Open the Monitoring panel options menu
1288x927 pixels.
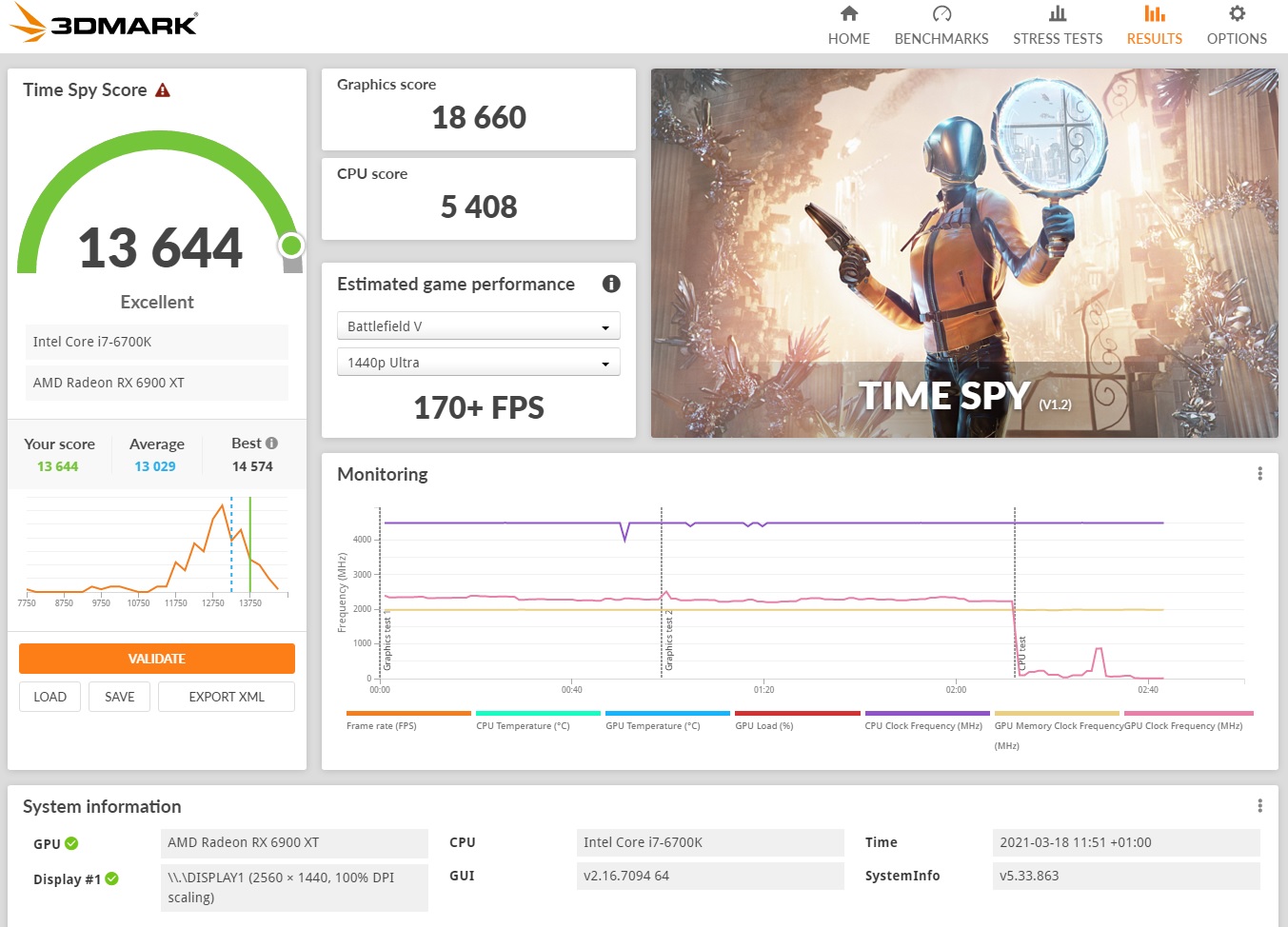point(1260,474)
